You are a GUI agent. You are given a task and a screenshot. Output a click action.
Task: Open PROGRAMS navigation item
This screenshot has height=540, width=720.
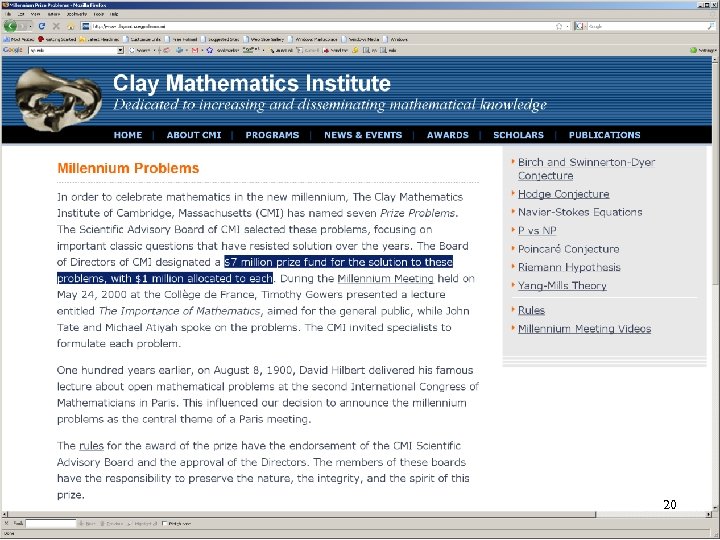(272, 135)
